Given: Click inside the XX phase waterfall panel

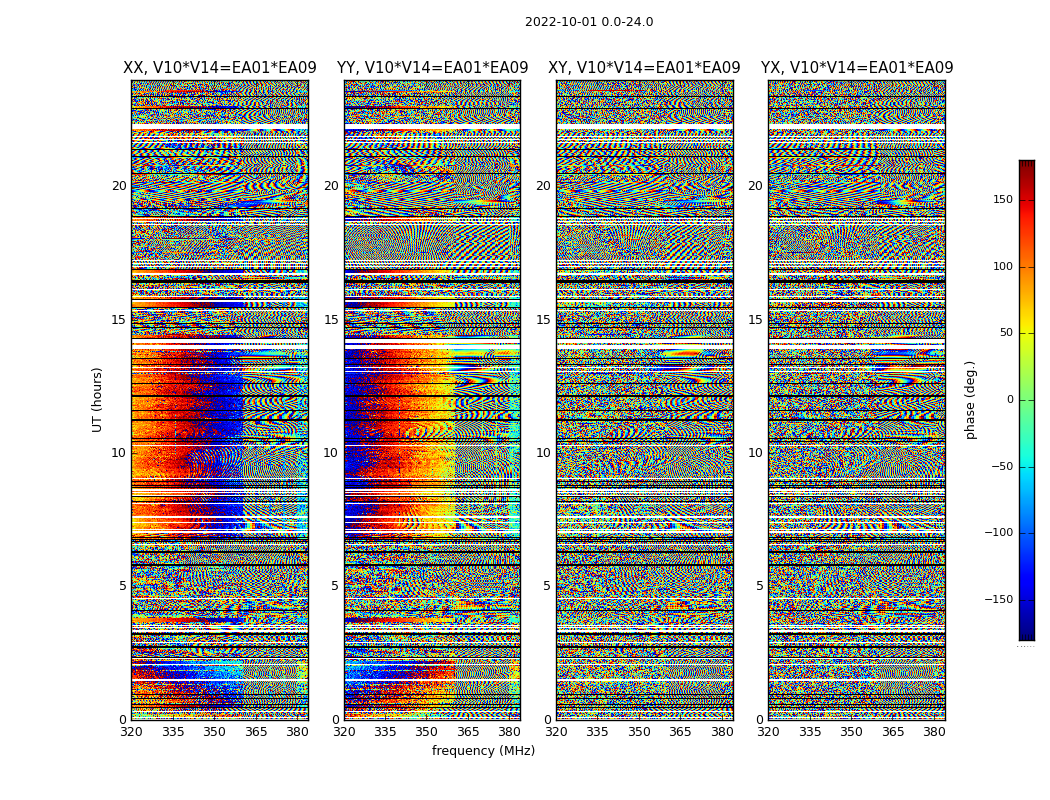Looking at the screenshot, I should 219,400.
